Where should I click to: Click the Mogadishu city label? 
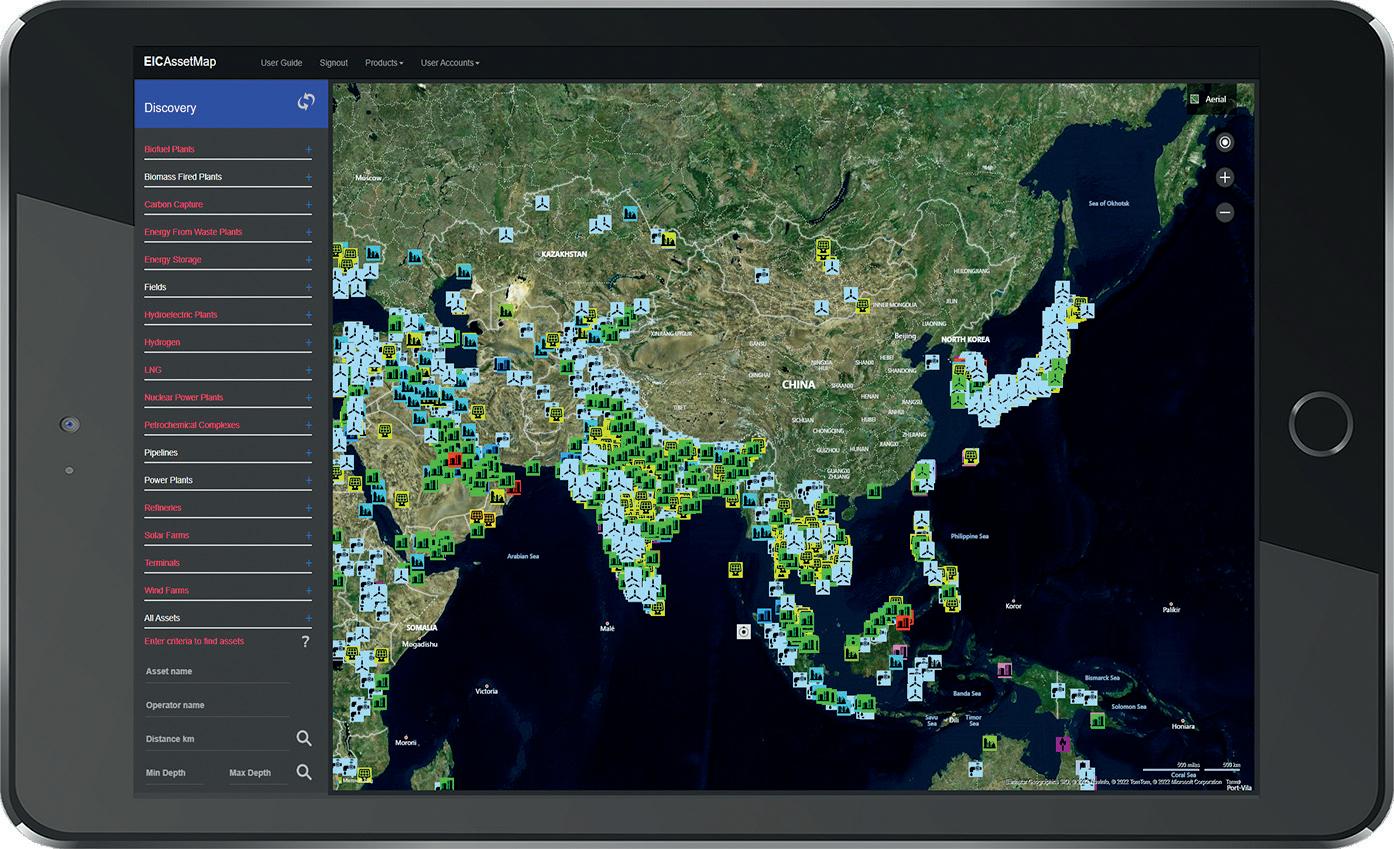tap(420, 645)
